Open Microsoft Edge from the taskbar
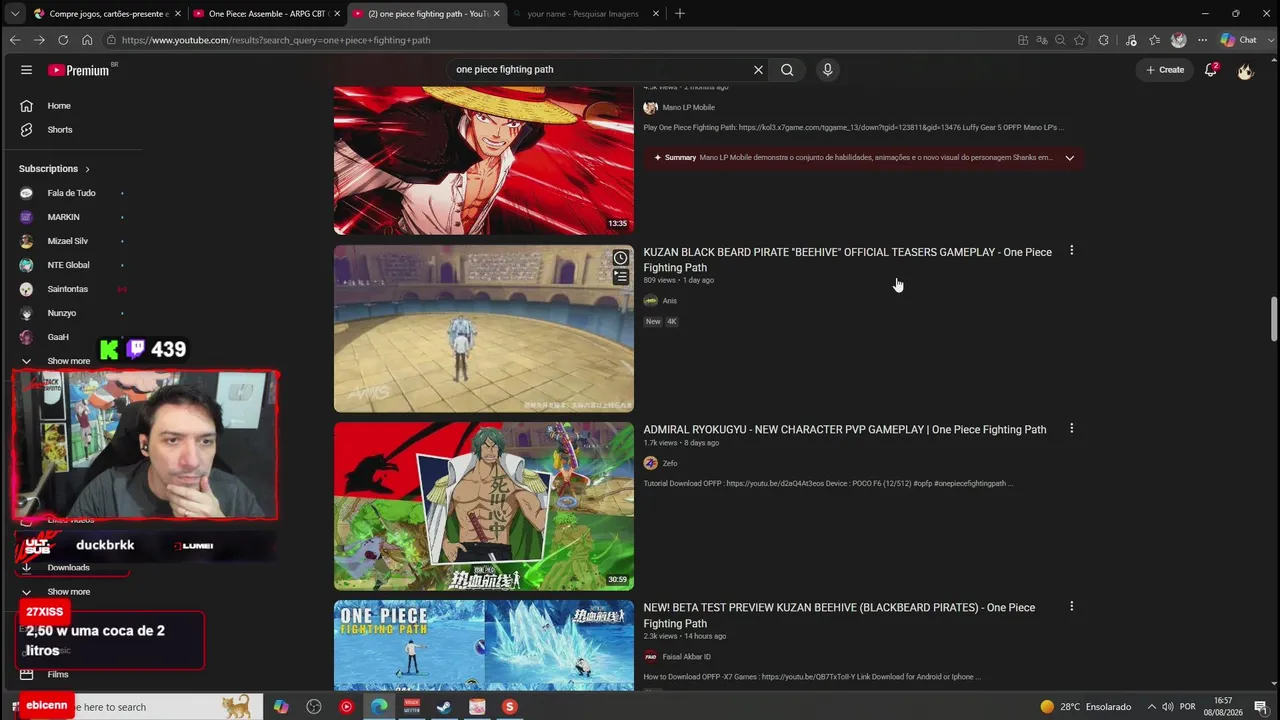Viewport: 1280px width, 720px height. pos(379,707)
